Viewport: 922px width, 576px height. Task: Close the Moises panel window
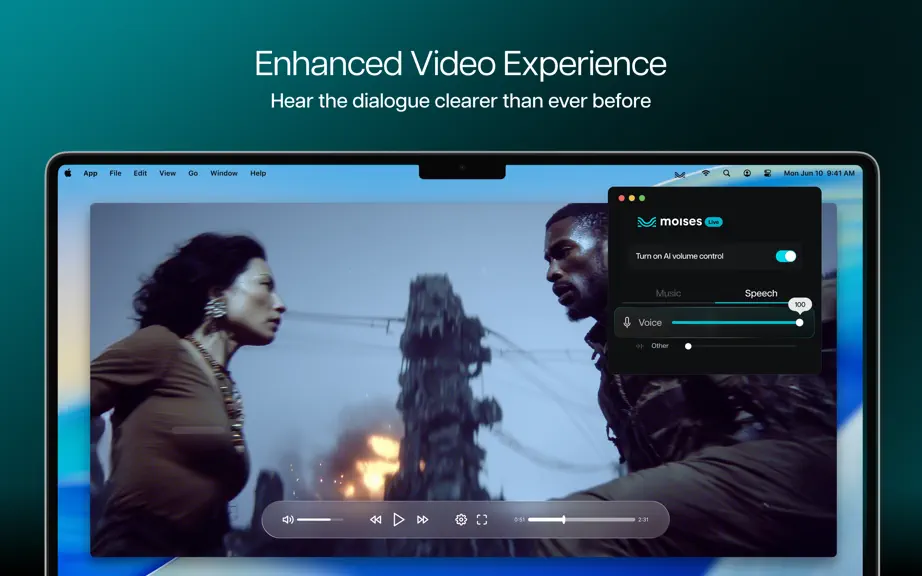coord(622,198)
